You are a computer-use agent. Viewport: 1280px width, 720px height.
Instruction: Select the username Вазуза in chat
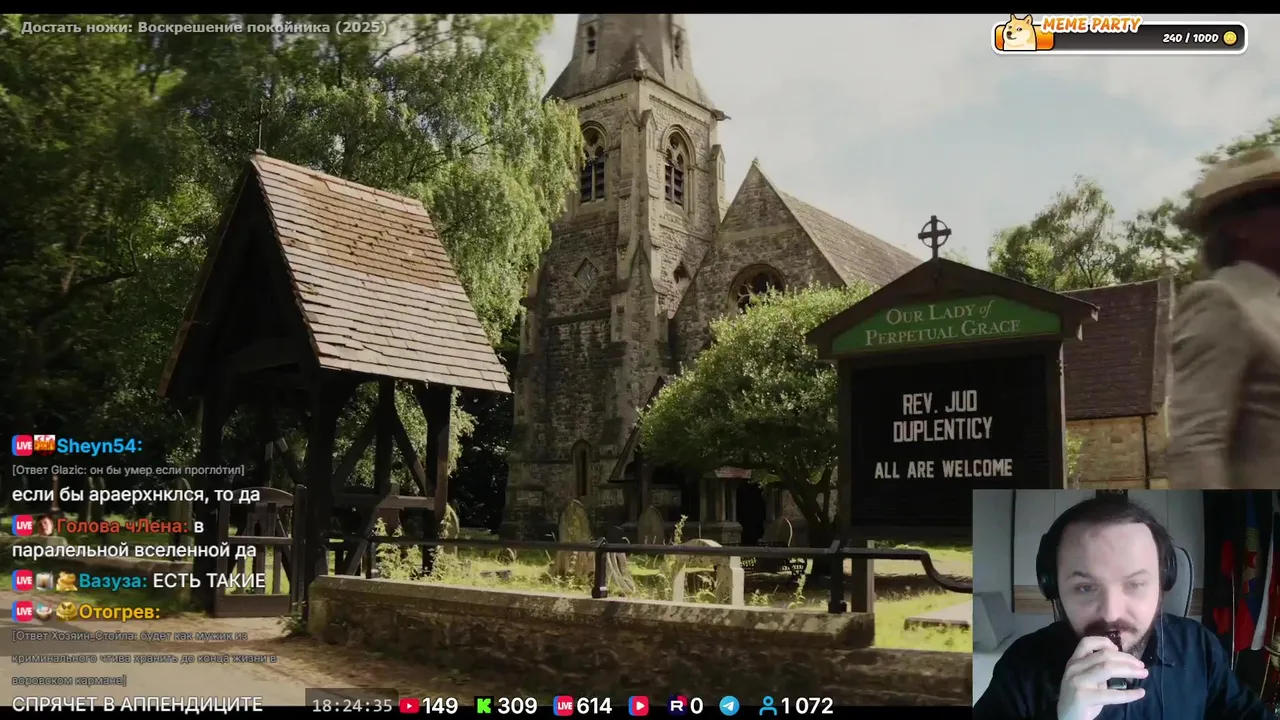[113, 581]
